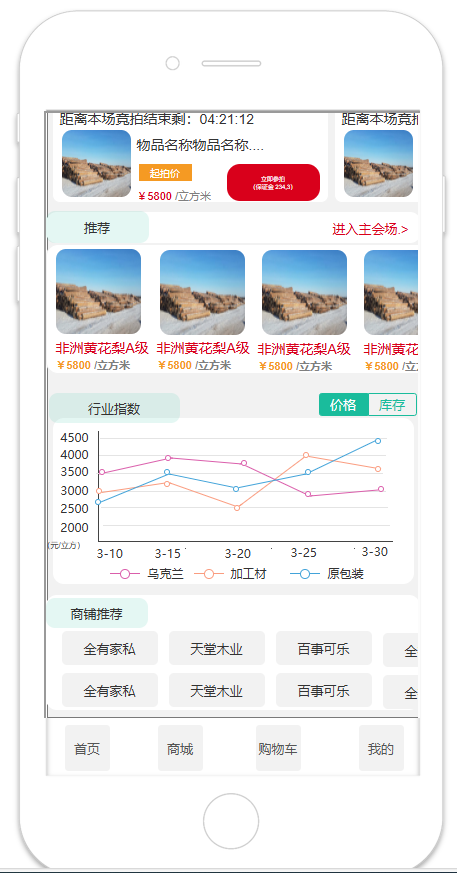Toggle 乌克兰 series in chart legend
Screen dimensions: 457x873
[x=148, y=573]
